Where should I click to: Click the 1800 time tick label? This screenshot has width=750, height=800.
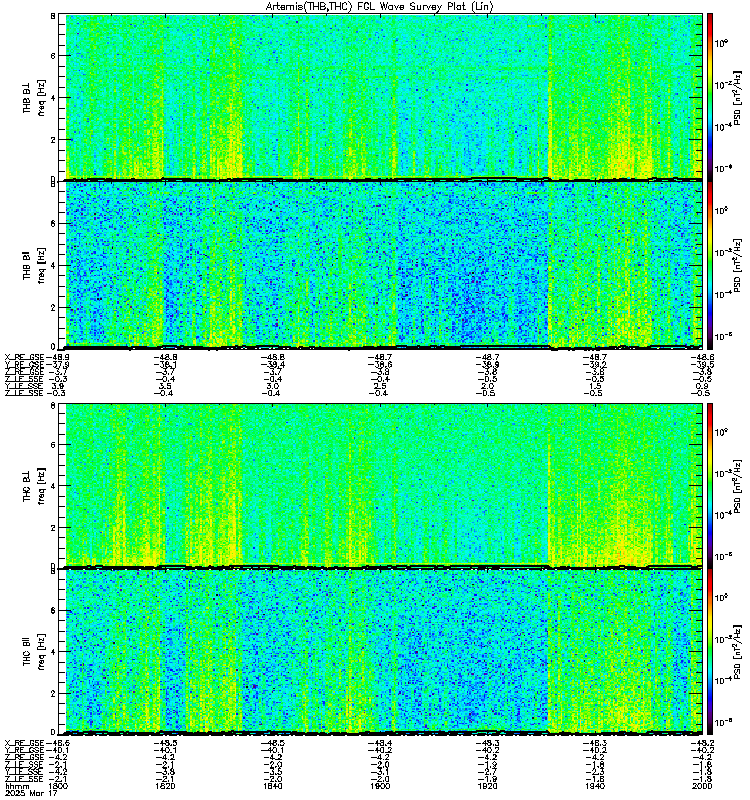(57, 786)
